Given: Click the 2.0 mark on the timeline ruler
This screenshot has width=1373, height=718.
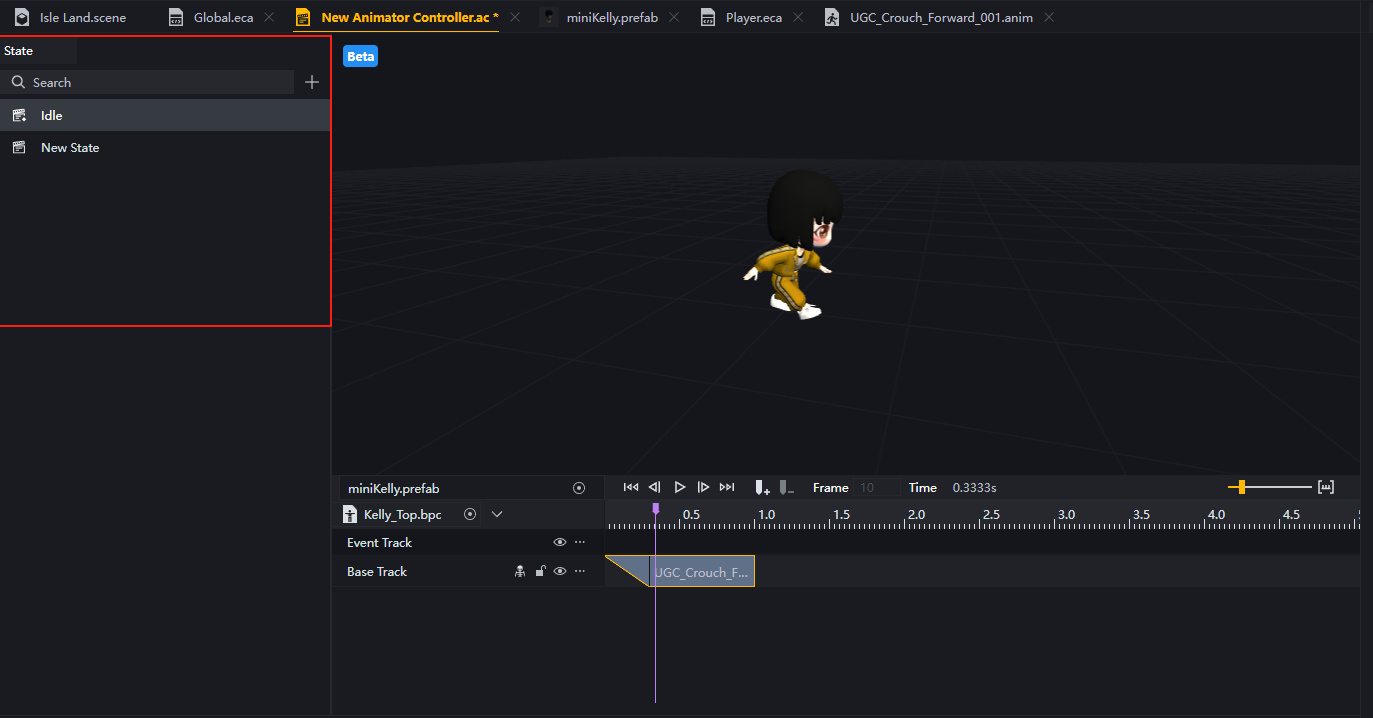Looking at the screenshot, I should [x=916, y=514].
